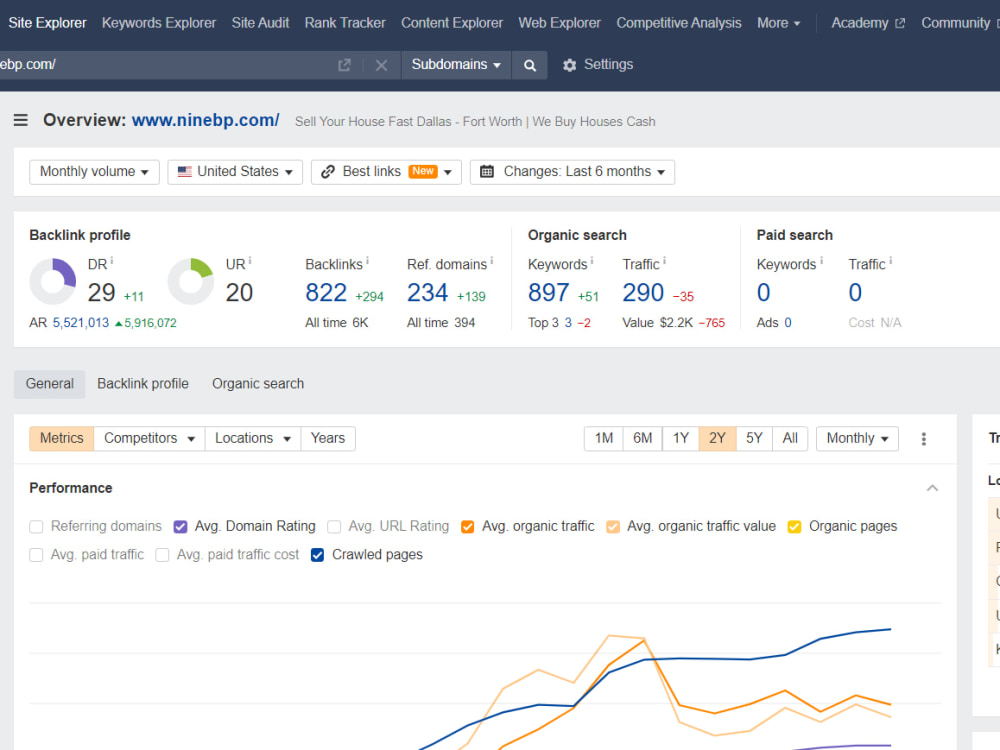Image resolution: width=1000 pixels, height=750 pixels.
Task: Open the Monthly granularity dropdown
Action: tap(857, 439)
